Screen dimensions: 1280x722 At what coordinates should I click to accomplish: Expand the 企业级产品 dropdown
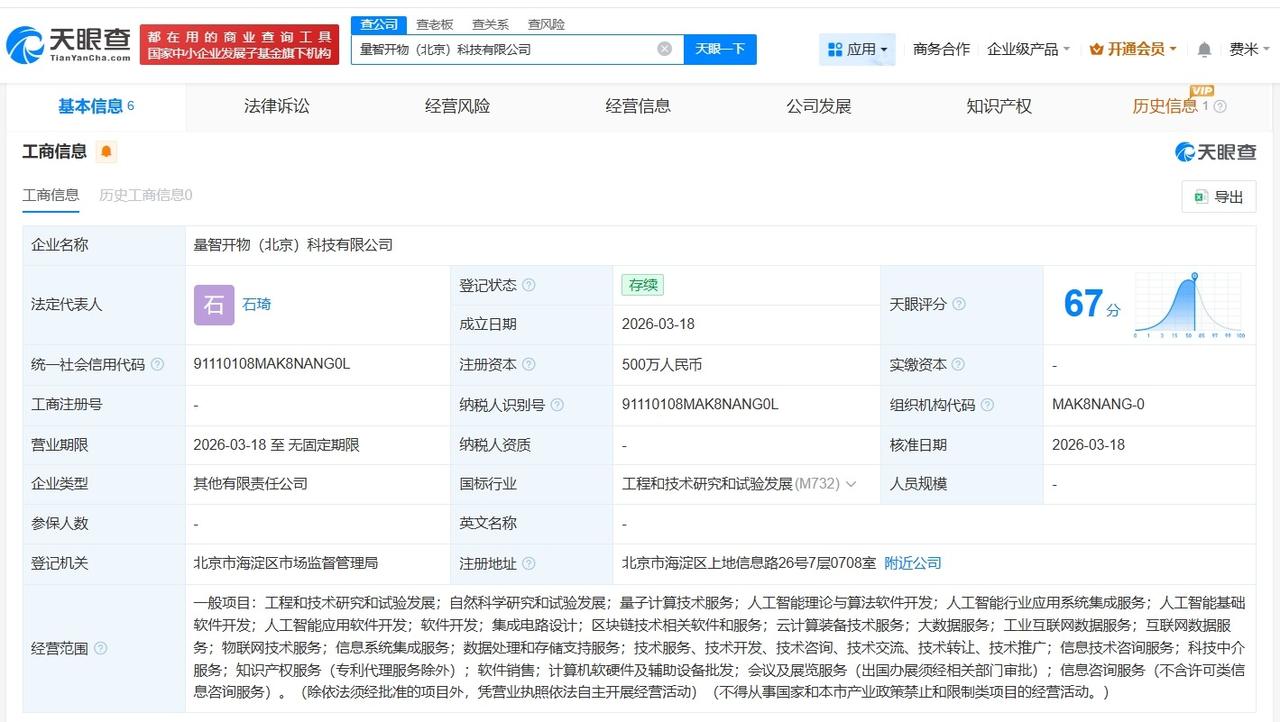1029,48
